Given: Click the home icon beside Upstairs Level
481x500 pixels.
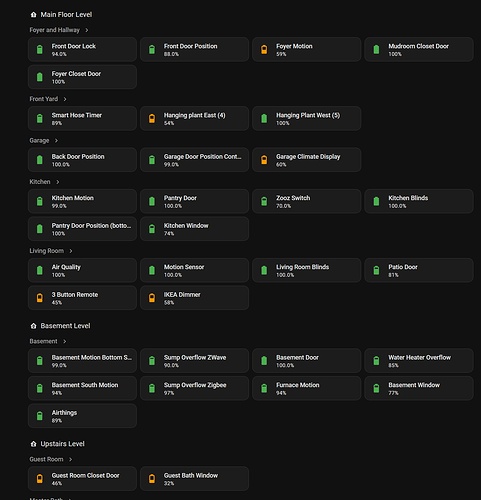Looking at the screenshot, I should (33, 444).
